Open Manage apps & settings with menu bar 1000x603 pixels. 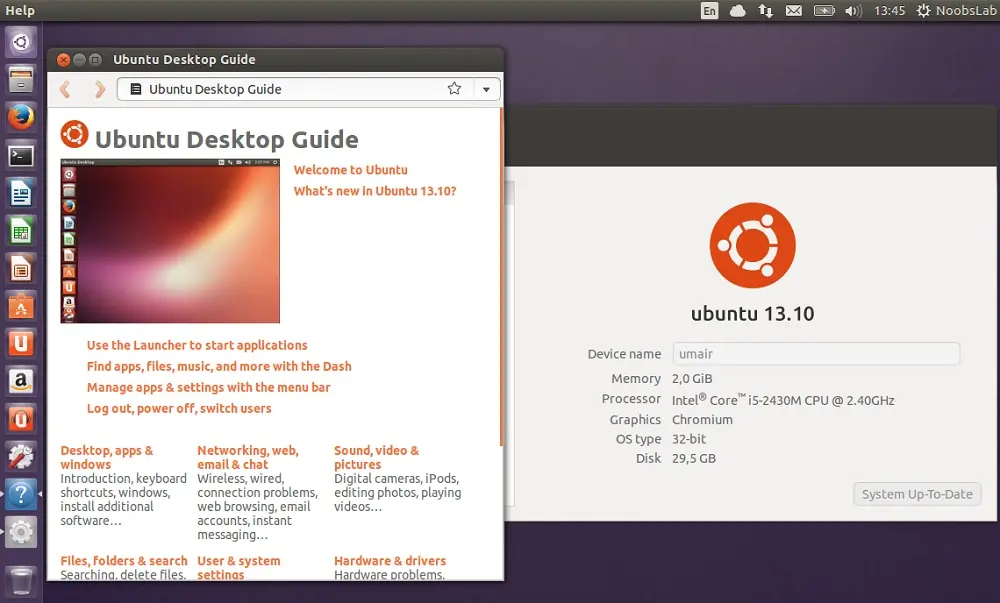(209, 388)
